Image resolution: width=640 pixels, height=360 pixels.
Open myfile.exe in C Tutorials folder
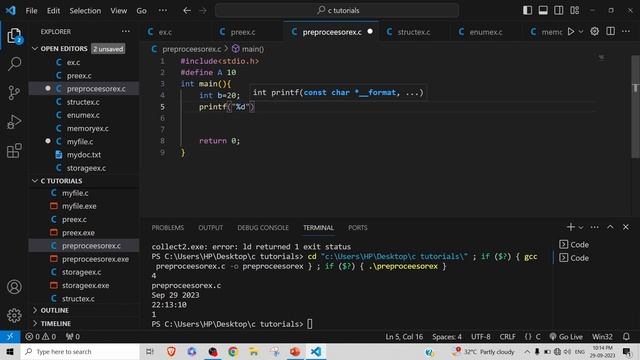coord(84,206)
